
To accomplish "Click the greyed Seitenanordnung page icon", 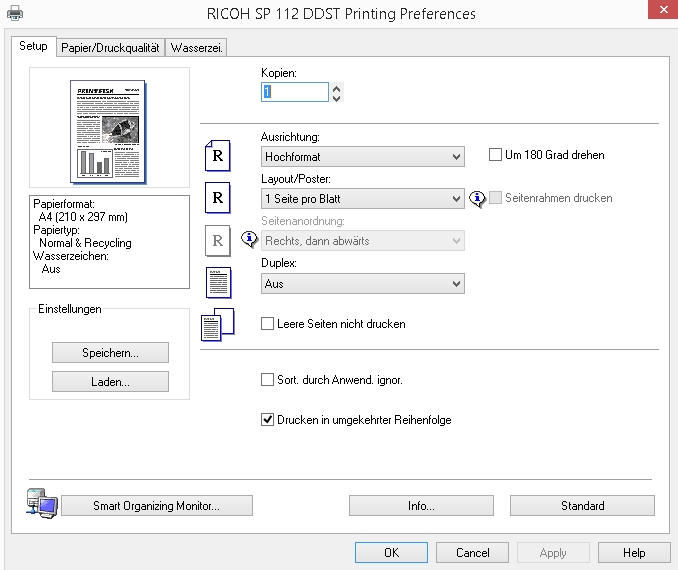I will (217, 240).
